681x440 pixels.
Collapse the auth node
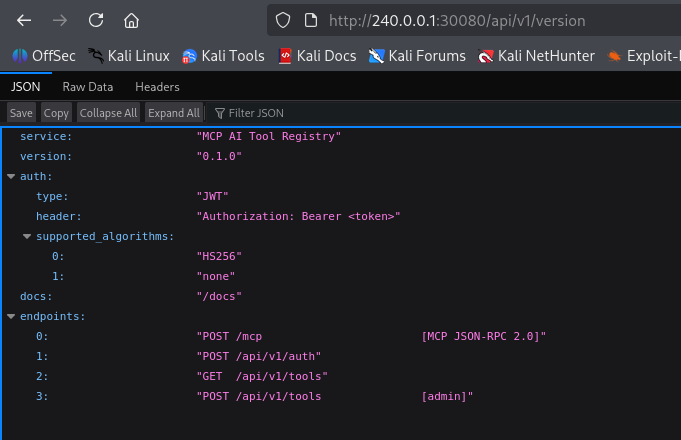[11, 176]
